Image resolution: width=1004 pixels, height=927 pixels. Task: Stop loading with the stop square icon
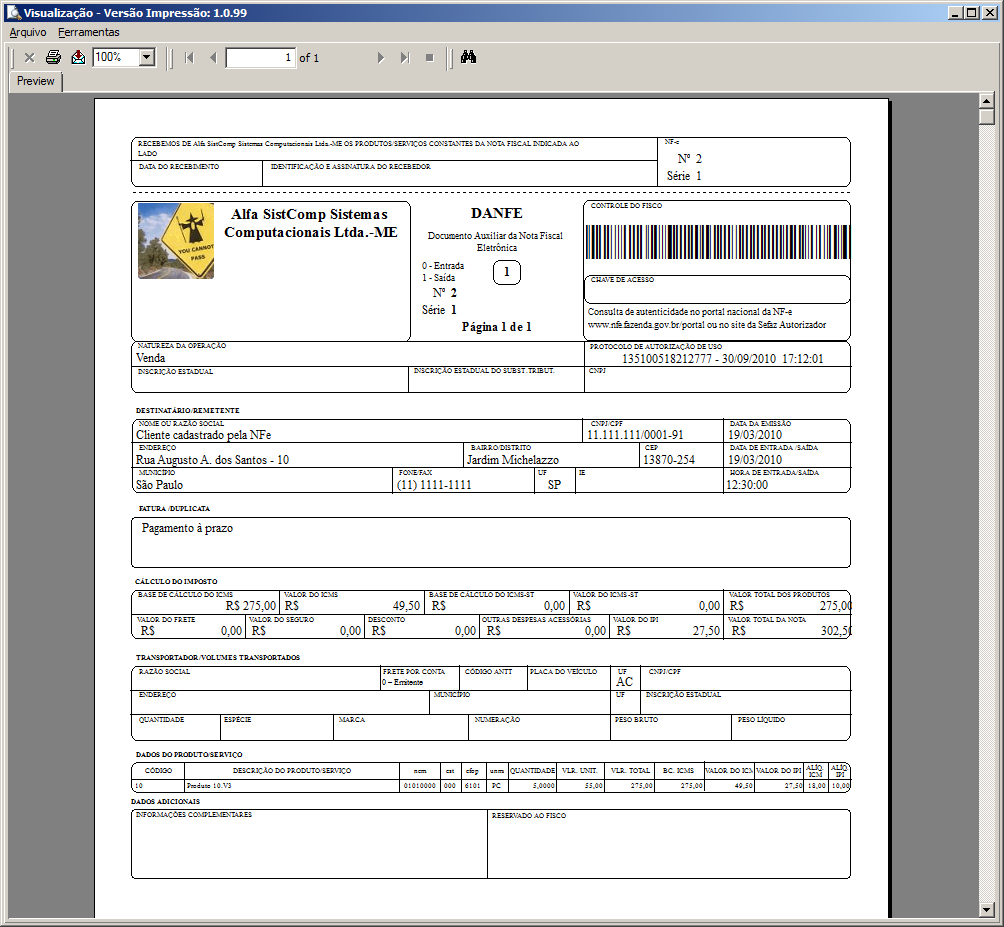click(430, 58)
